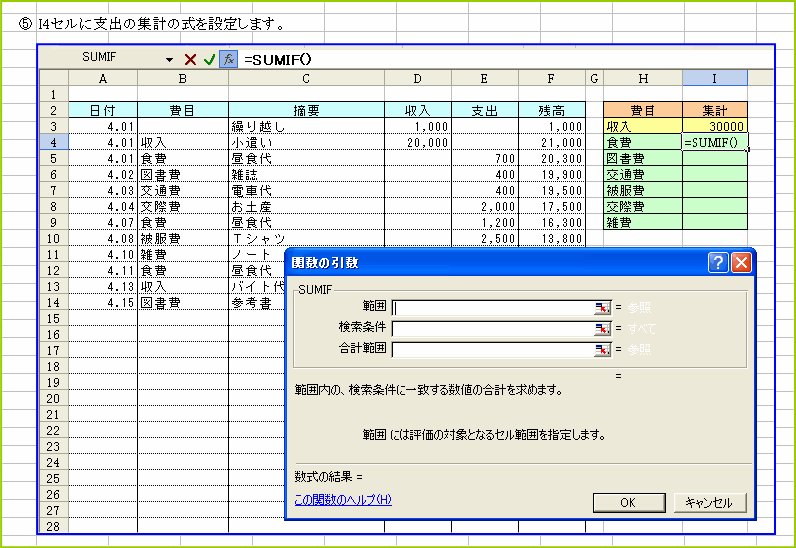The width and height of the screenshot is (796, 548).
Task: Click 雑費 in the summary table
Action: click(x=643, y=222)
